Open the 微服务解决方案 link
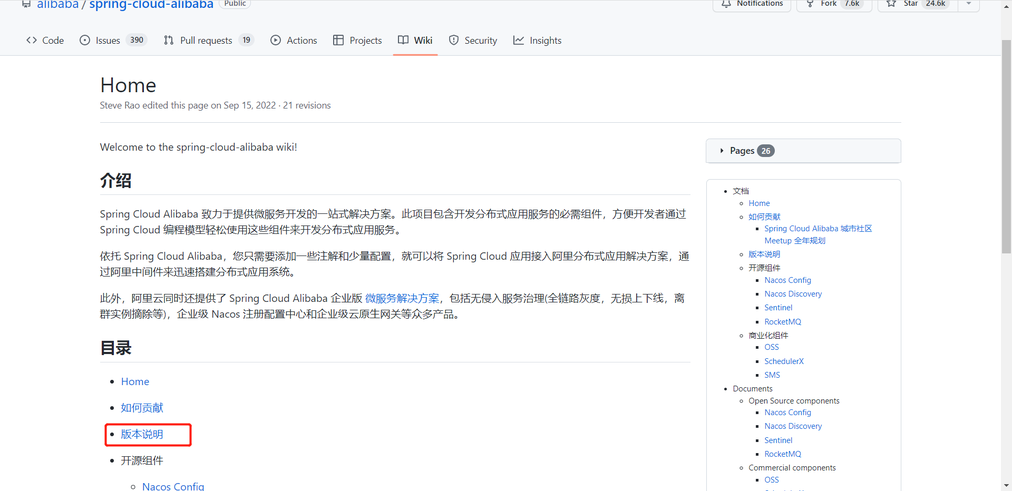Image resolution: width=1012 pixels, height=491 pixels. [402, 298]
